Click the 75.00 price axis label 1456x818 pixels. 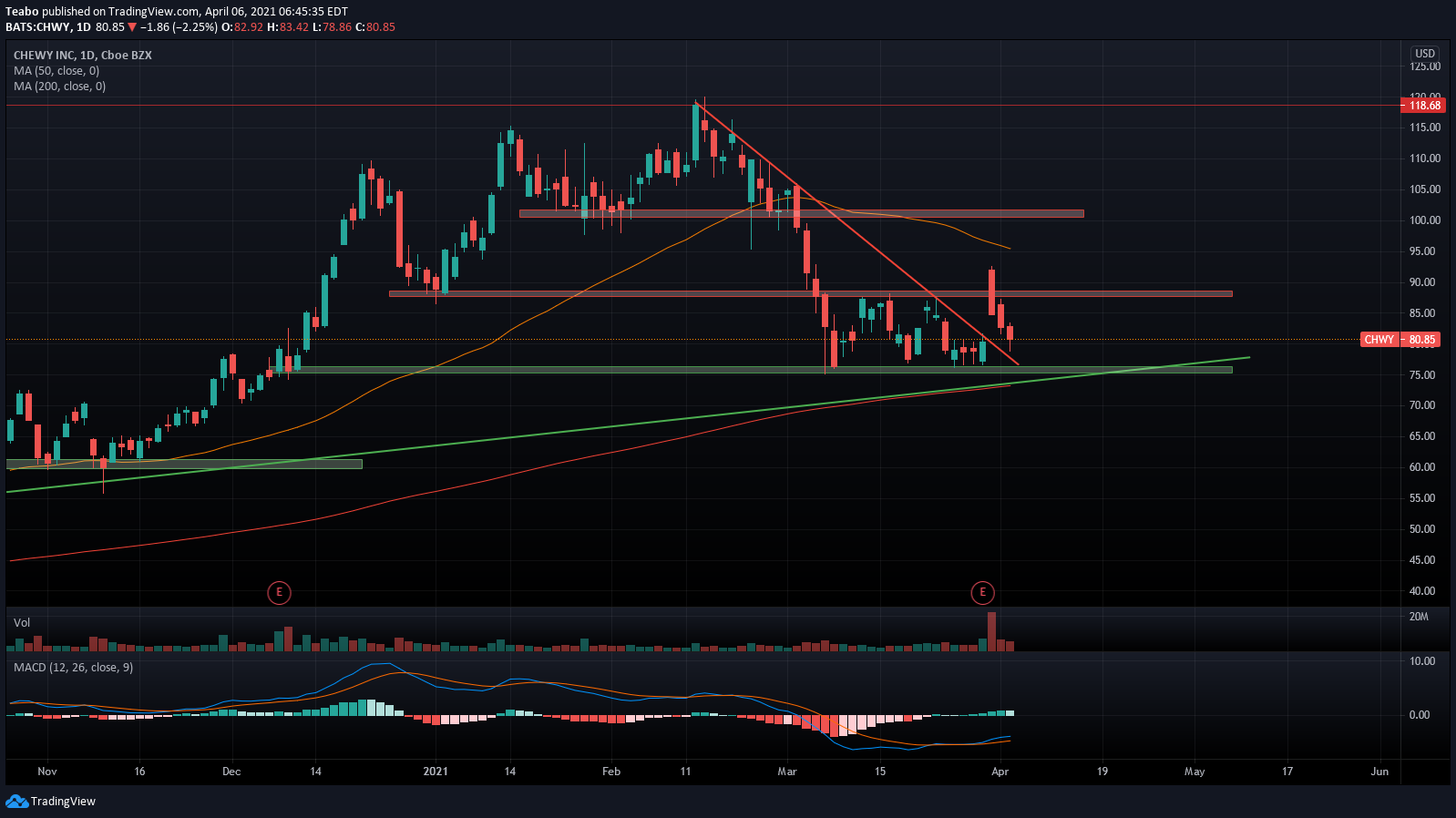[x=1422, y=375]
